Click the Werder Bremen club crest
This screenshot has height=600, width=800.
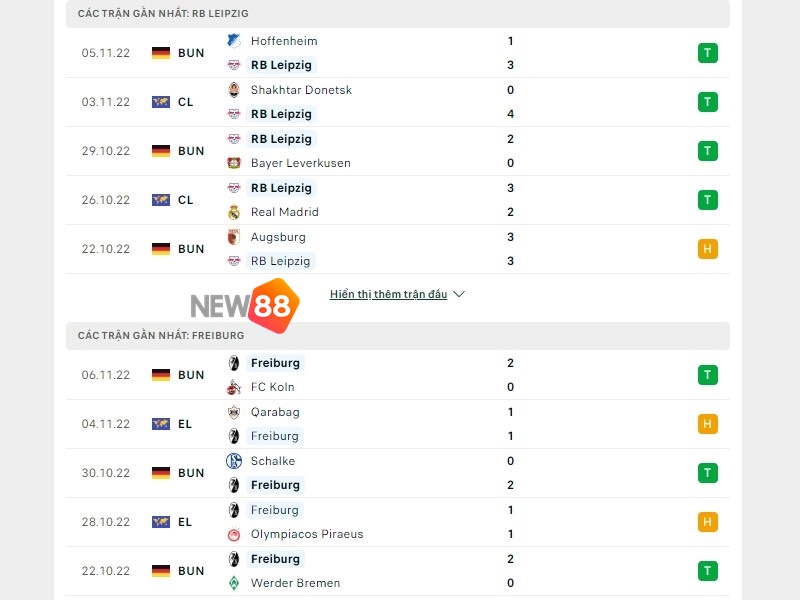[234, 583]
